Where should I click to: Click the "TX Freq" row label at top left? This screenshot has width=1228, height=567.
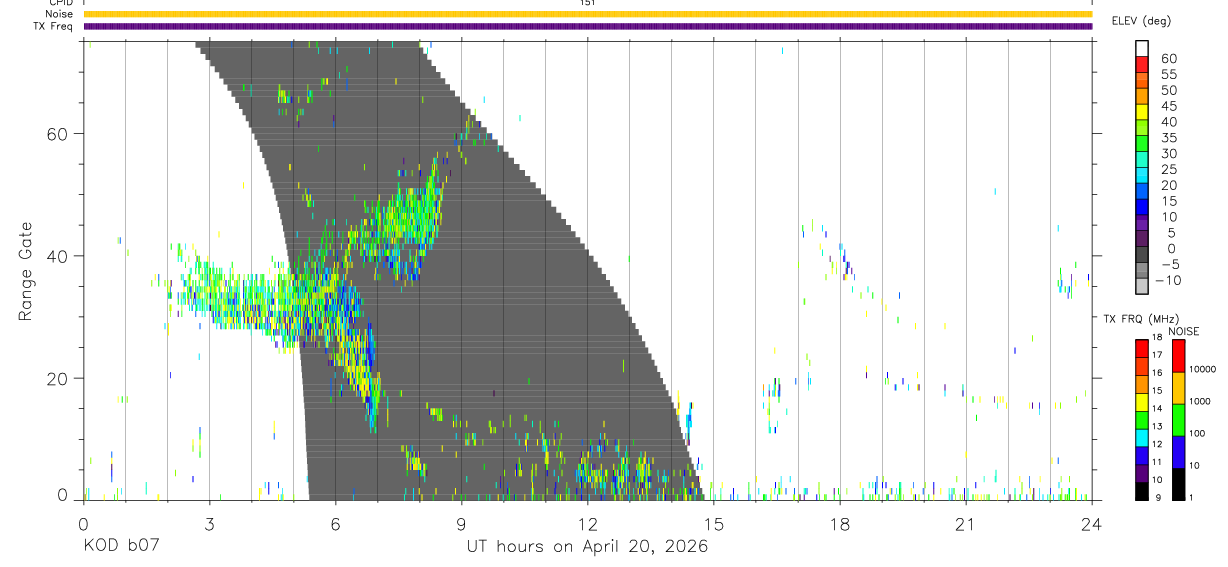(x=55, y=25)
